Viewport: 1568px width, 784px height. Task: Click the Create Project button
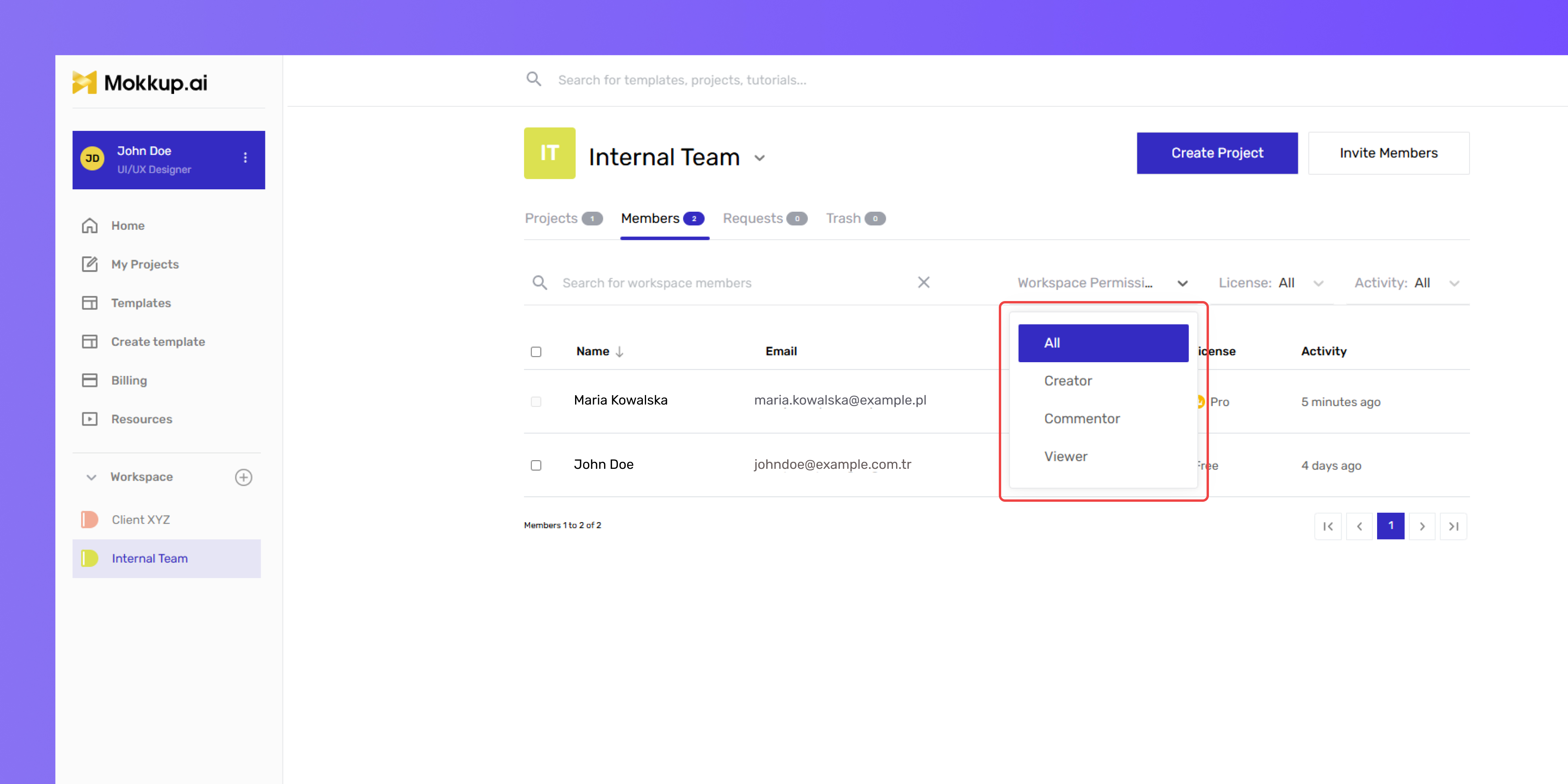point(1217,153)
